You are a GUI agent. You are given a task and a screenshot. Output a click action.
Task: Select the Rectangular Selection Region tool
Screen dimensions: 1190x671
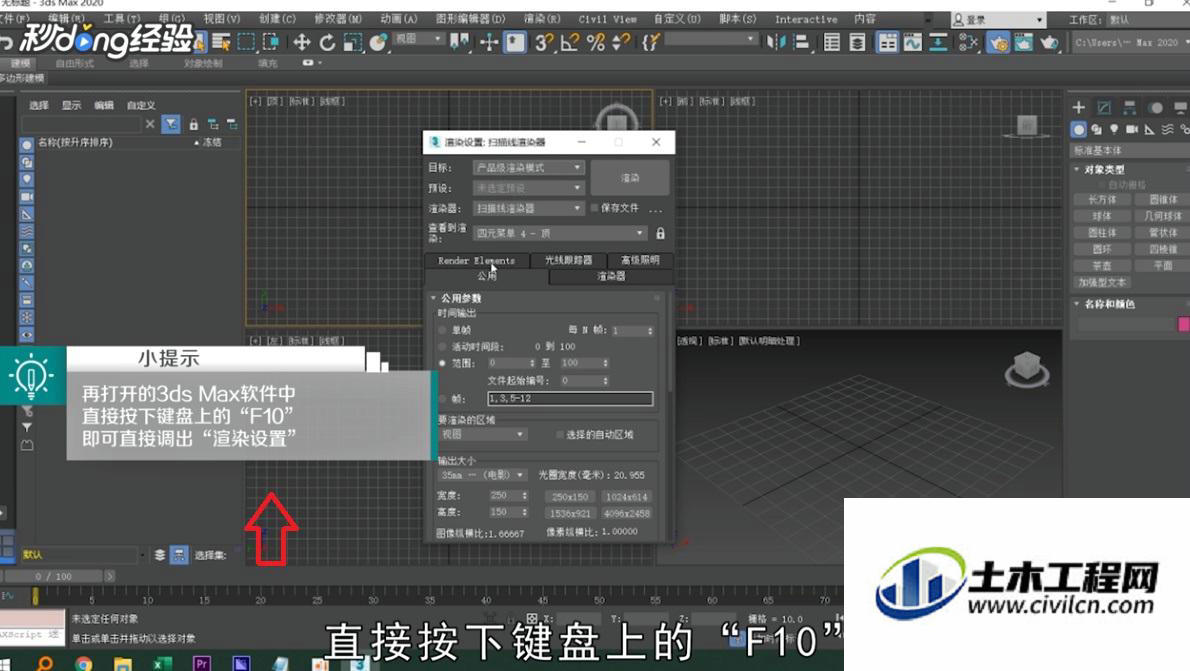(246, 43)
